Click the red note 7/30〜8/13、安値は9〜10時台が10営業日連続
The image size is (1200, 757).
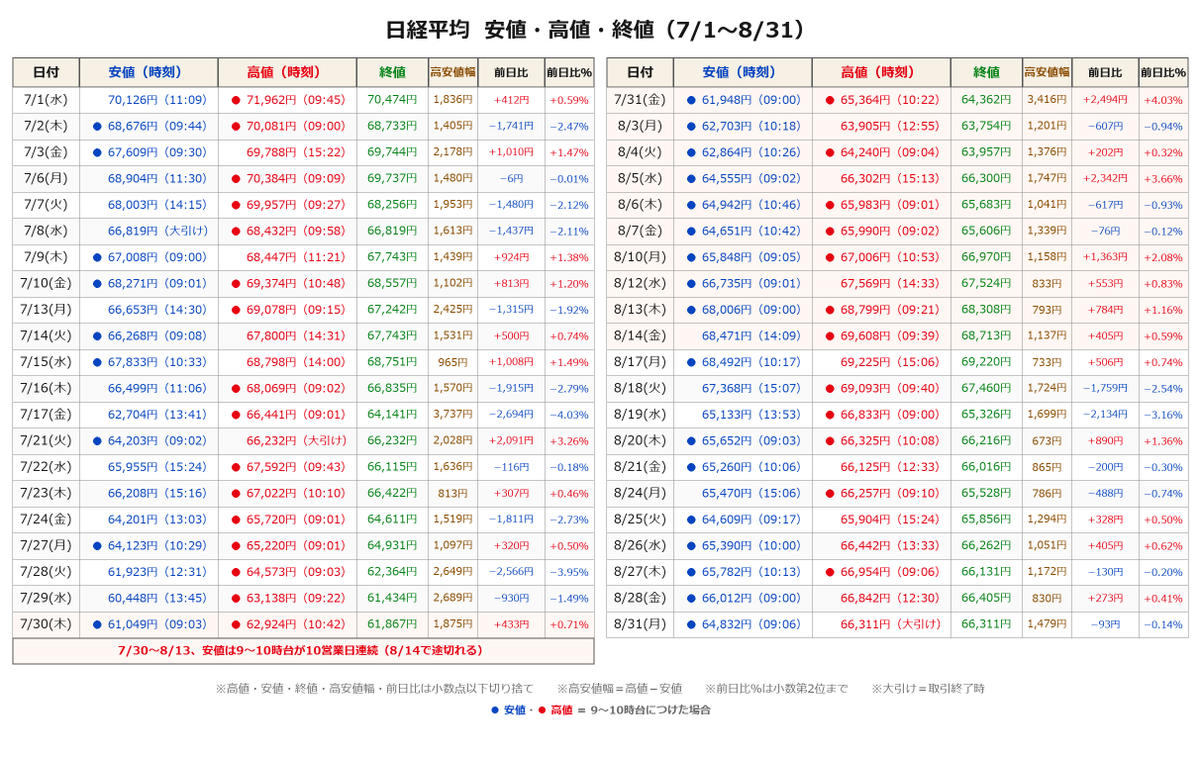(302, 650)
